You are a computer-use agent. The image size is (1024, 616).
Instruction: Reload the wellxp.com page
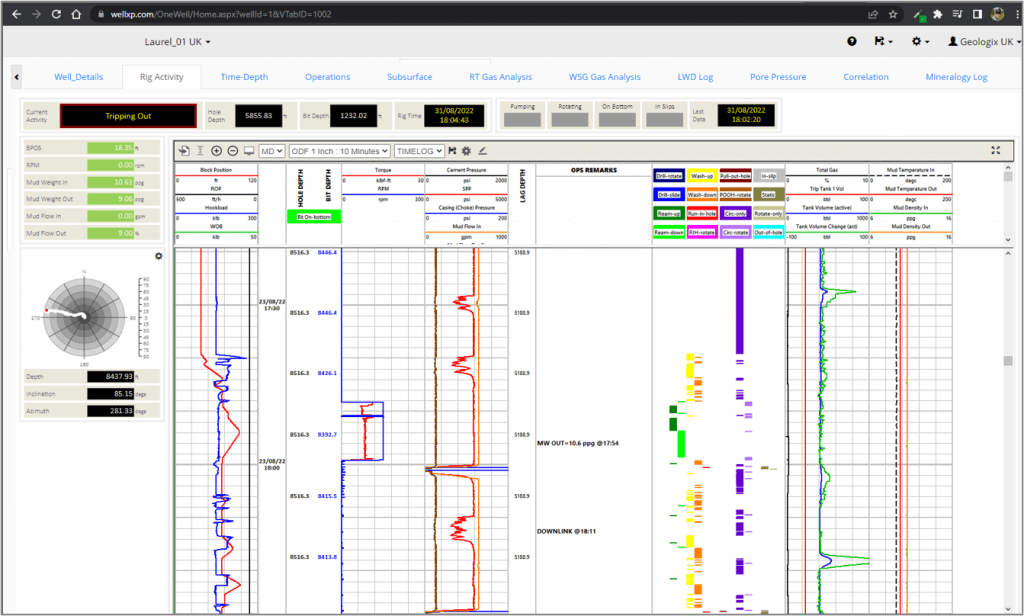[x=56, y=14]
